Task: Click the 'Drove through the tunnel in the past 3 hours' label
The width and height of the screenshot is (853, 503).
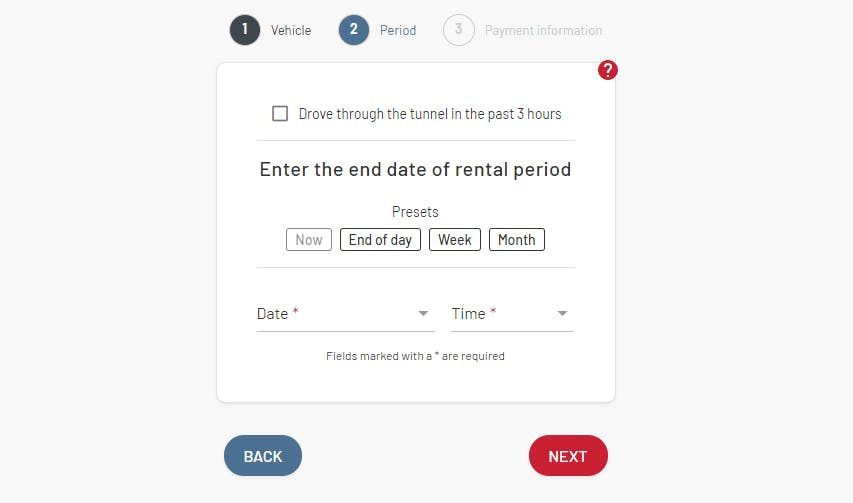Action: point(430,114)
